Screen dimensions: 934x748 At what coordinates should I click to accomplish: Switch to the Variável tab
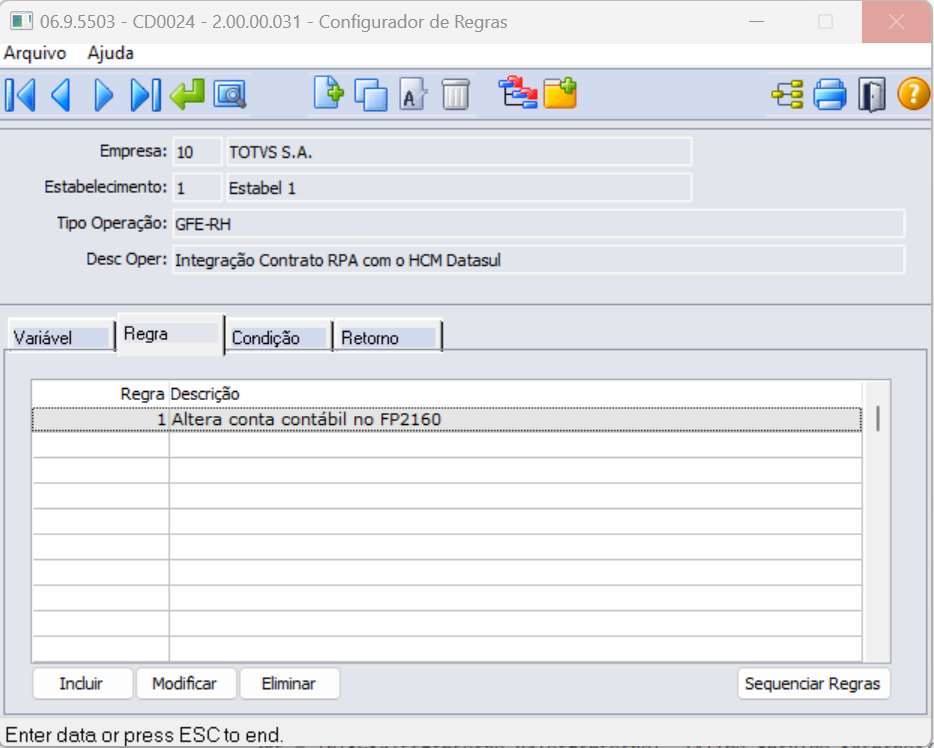tap(61, 338)
